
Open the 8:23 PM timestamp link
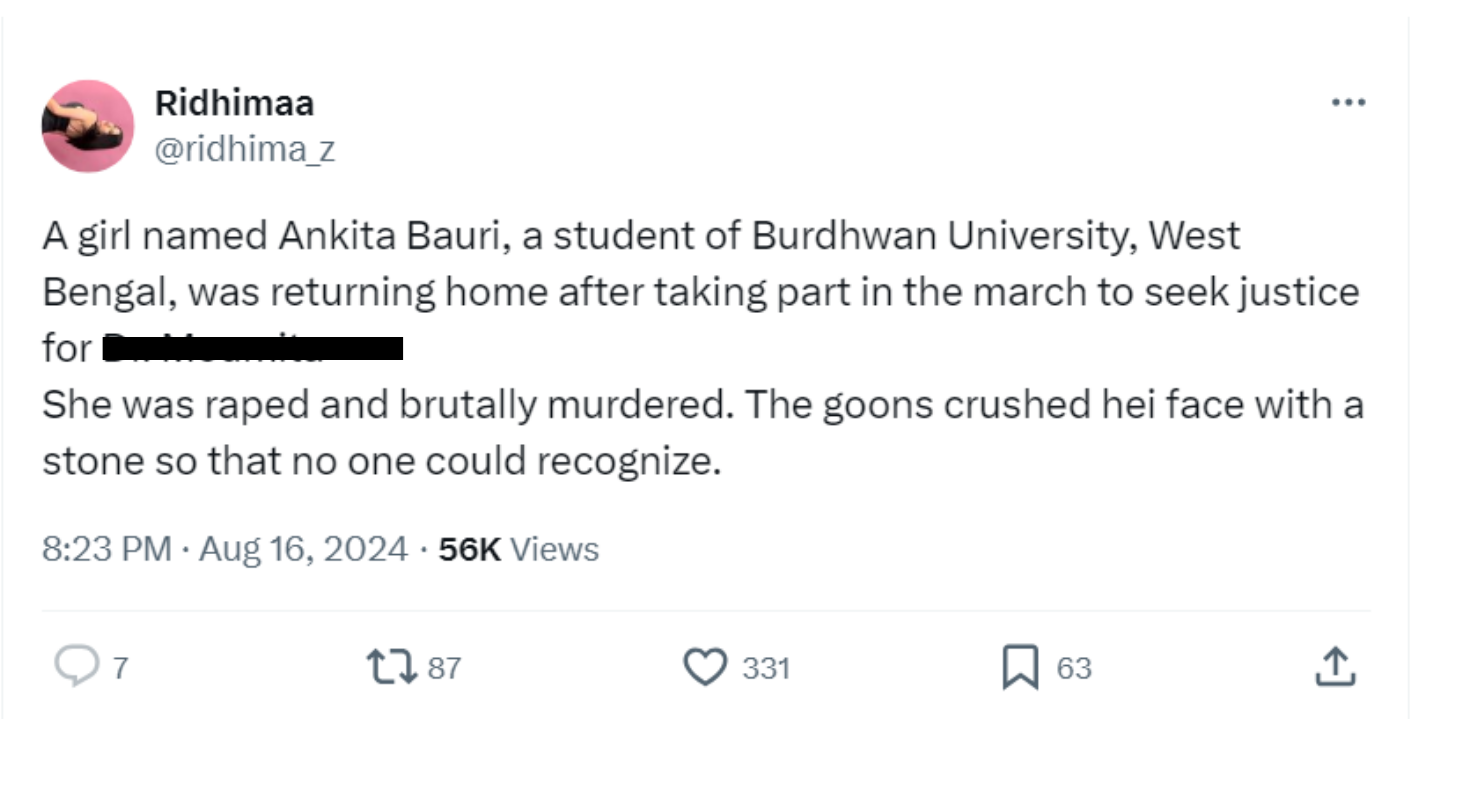(x=106, y=549)
